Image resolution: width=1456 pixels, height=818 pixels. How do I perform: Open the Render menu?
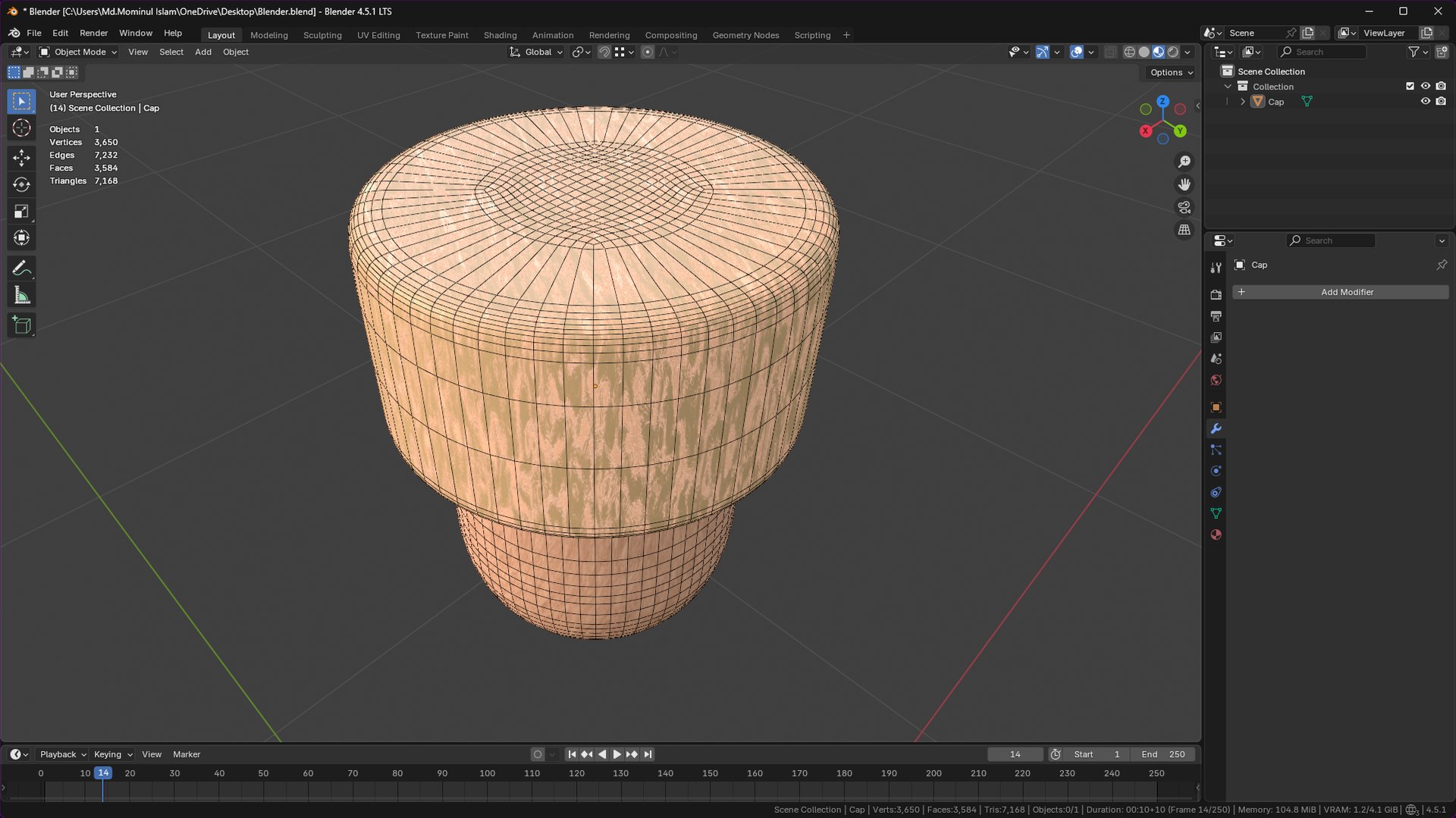click(x=94, y=33)
